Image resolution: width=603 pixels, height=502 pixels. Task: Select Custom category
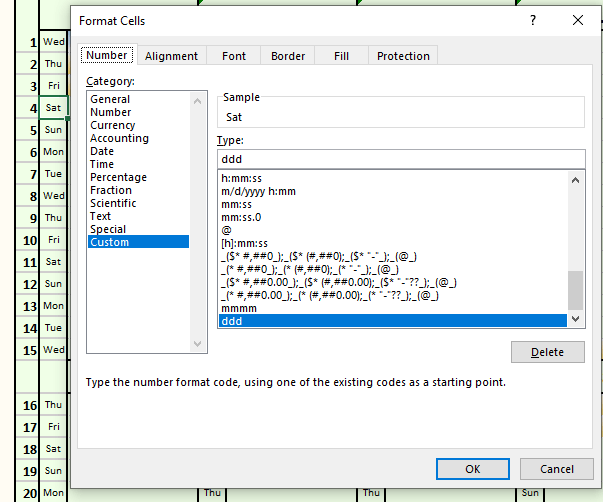tap(138, 242)
